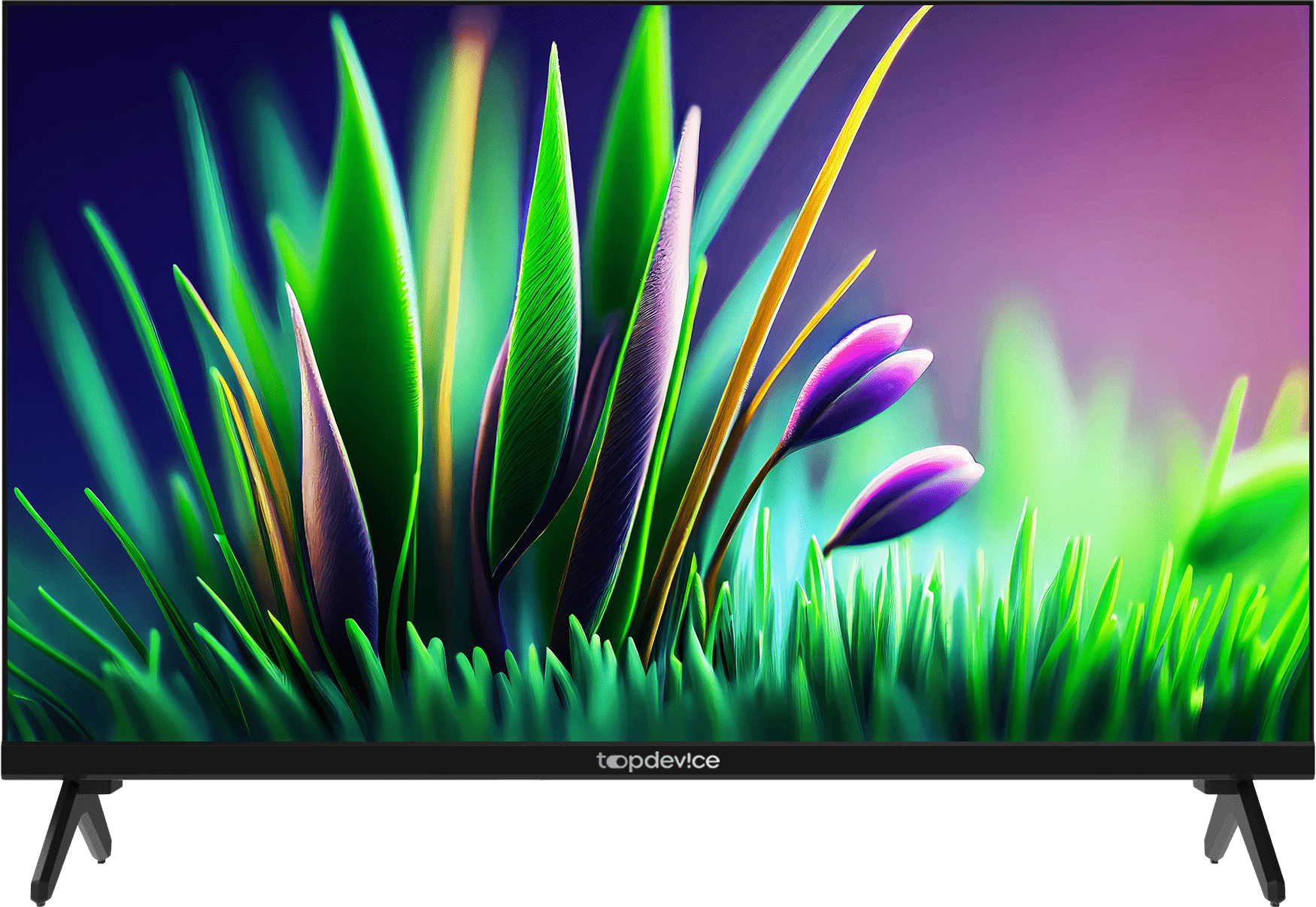This screenshot has width=1316, height=907.
Task: Click the black bottom bezel left of the logo
Action: coord(301,761)
